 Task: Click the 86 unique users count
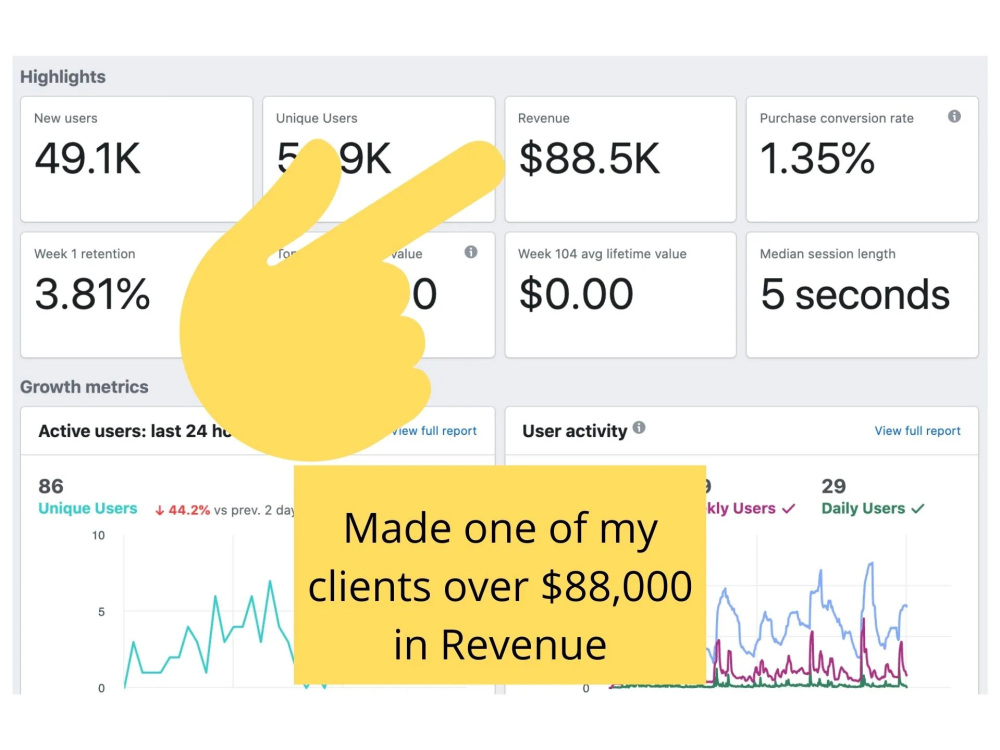51,487
